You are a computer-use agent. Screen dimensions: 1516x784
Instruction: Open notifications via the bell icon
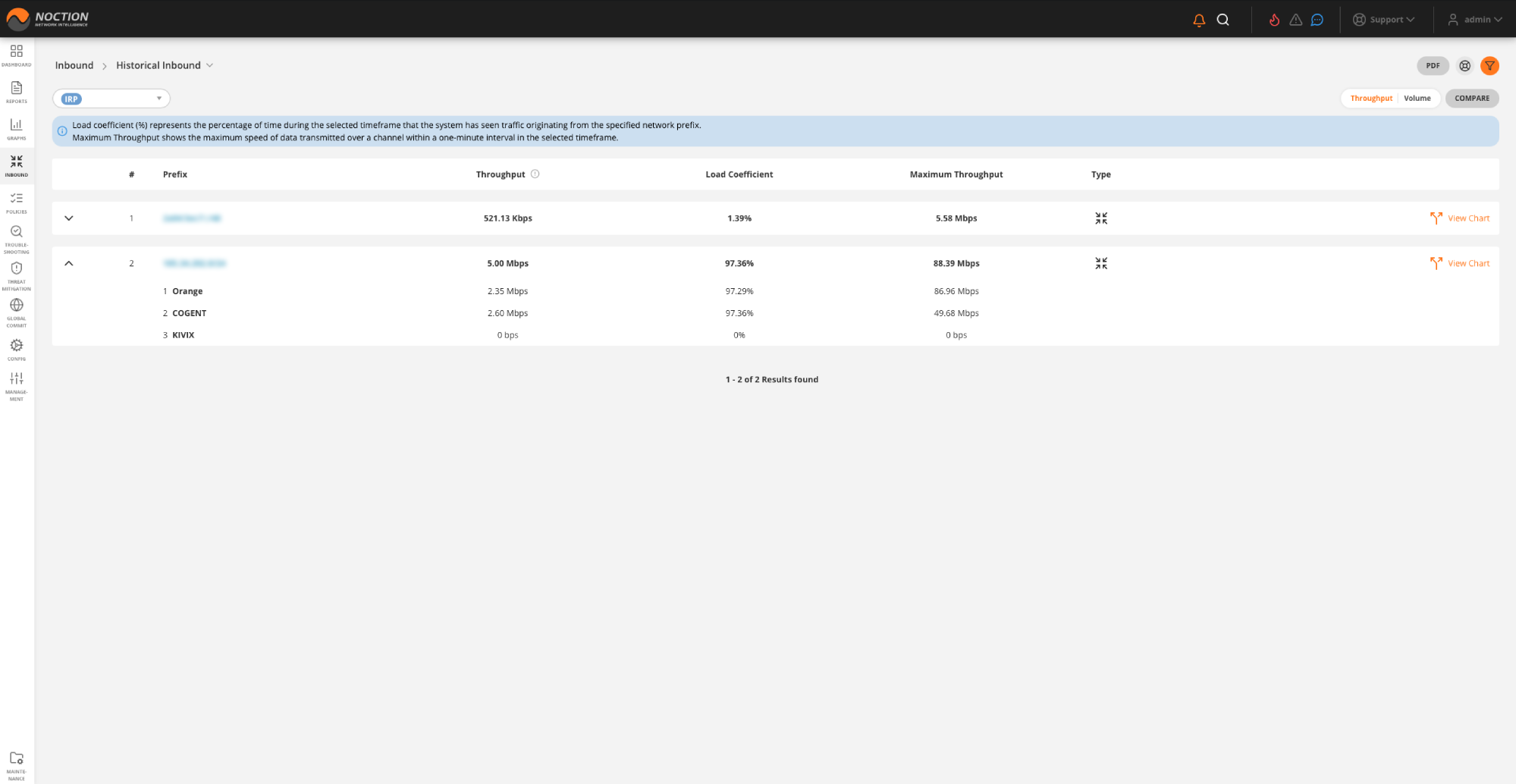click(x=1198, y=20)
